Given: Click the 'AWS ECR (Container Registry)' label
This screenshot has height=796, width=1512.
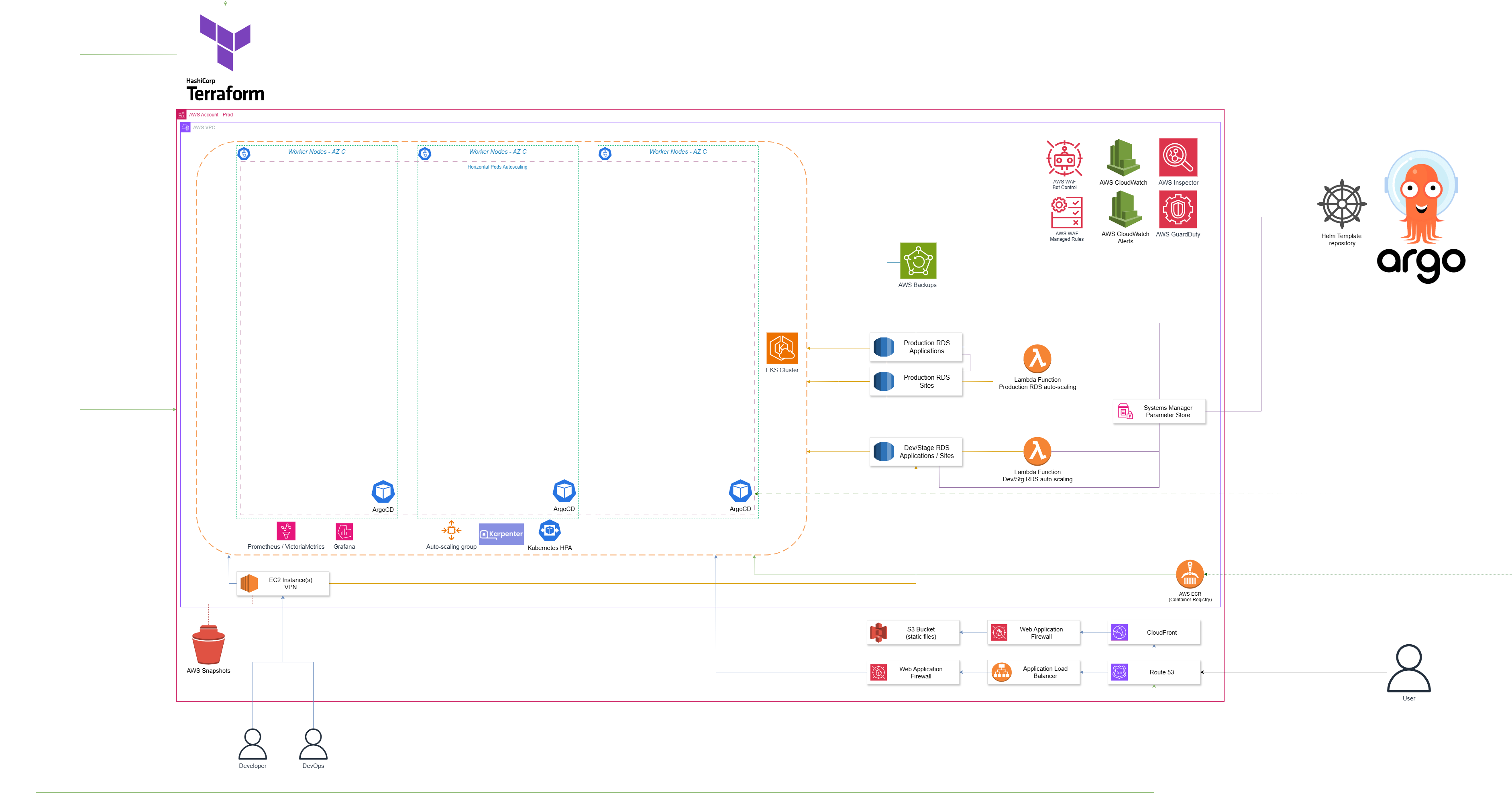Looking at the screenshot, I should 1190,596.
